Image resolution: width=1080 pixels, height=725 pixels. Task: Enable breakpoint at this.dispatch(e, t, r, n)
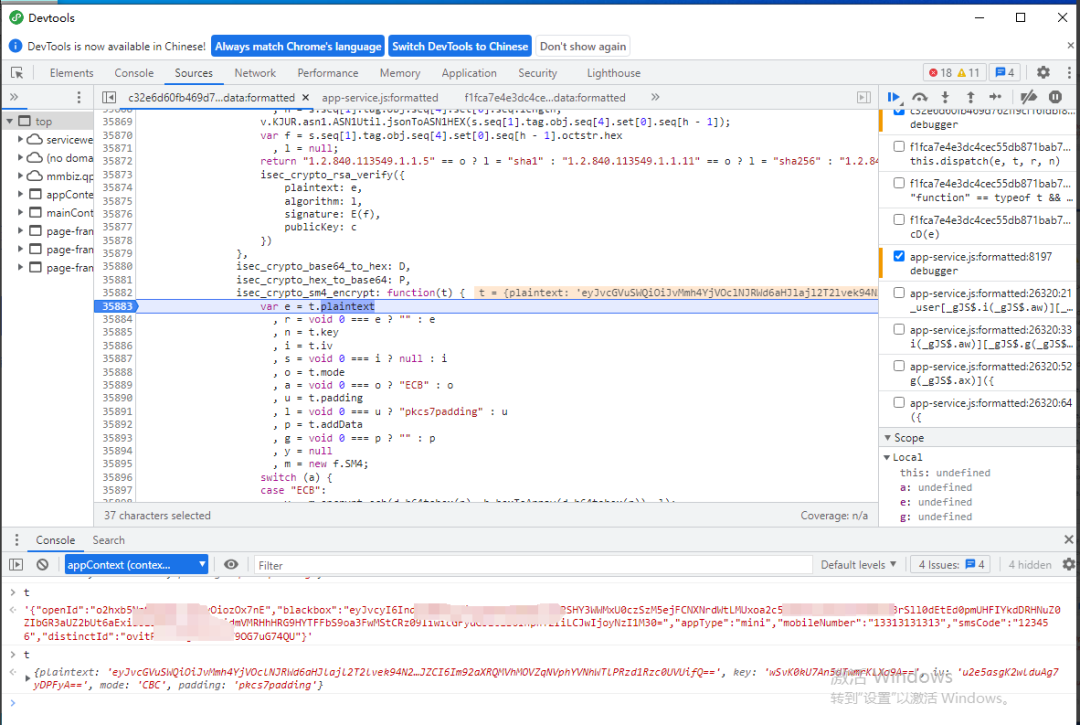900,146
